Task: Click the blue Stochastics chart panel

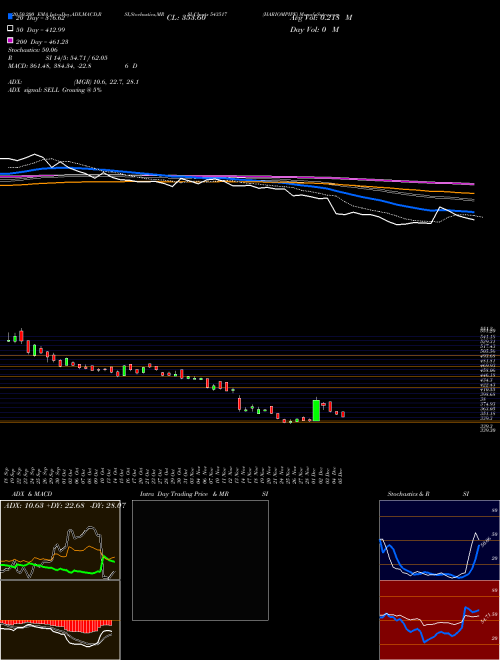Action: click(x=439, y=540)
